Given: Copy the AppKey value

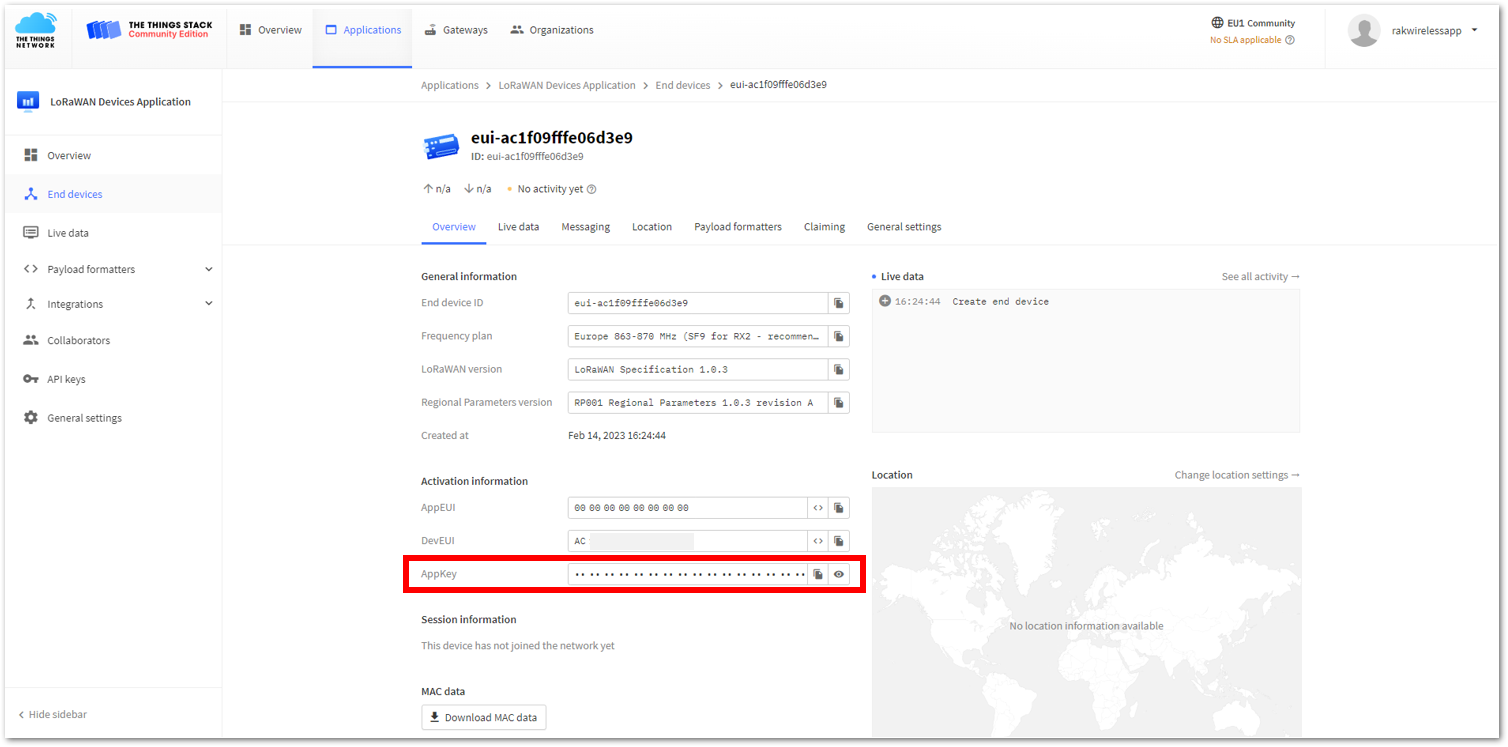Looking at the screenshot, I should click(x=818, y=574).
